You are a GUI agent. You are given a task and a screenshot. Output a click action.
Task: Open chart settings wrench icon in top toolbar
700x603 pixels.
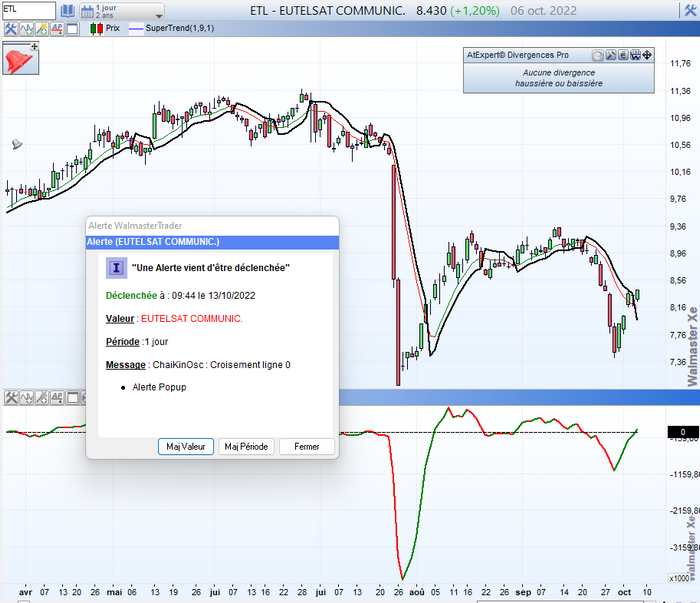click(10, 29)
